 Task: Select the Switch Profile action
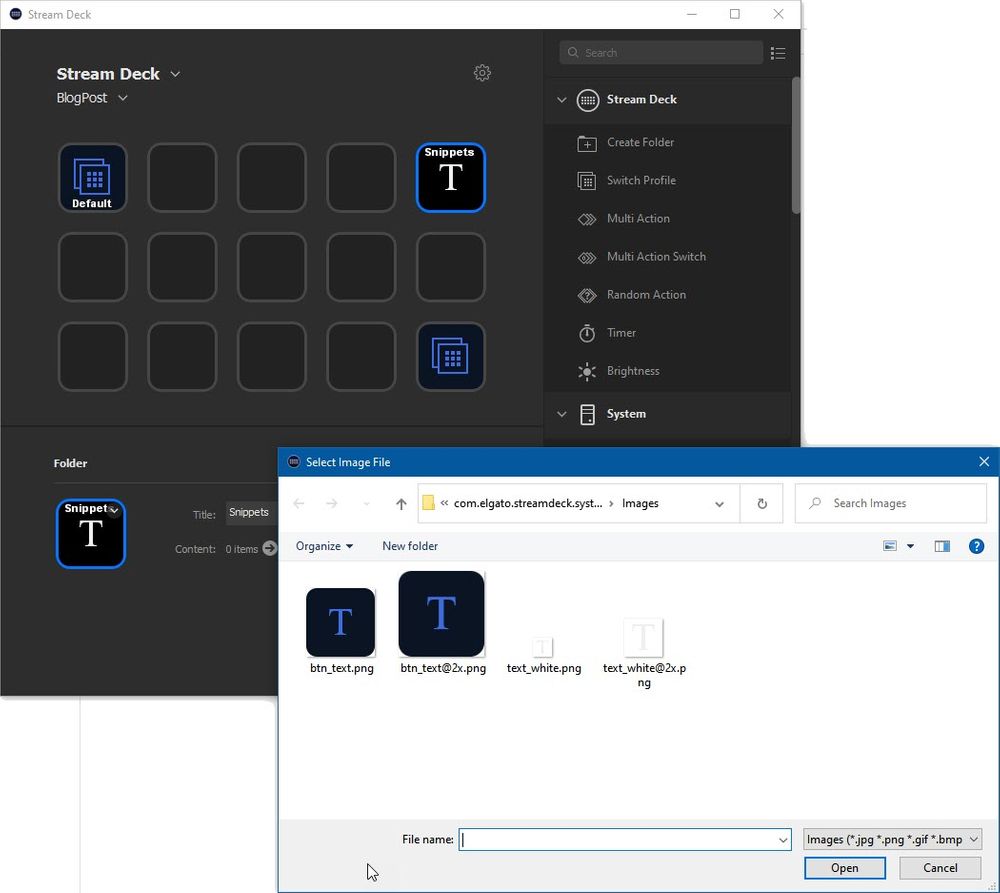pos(643,180)
